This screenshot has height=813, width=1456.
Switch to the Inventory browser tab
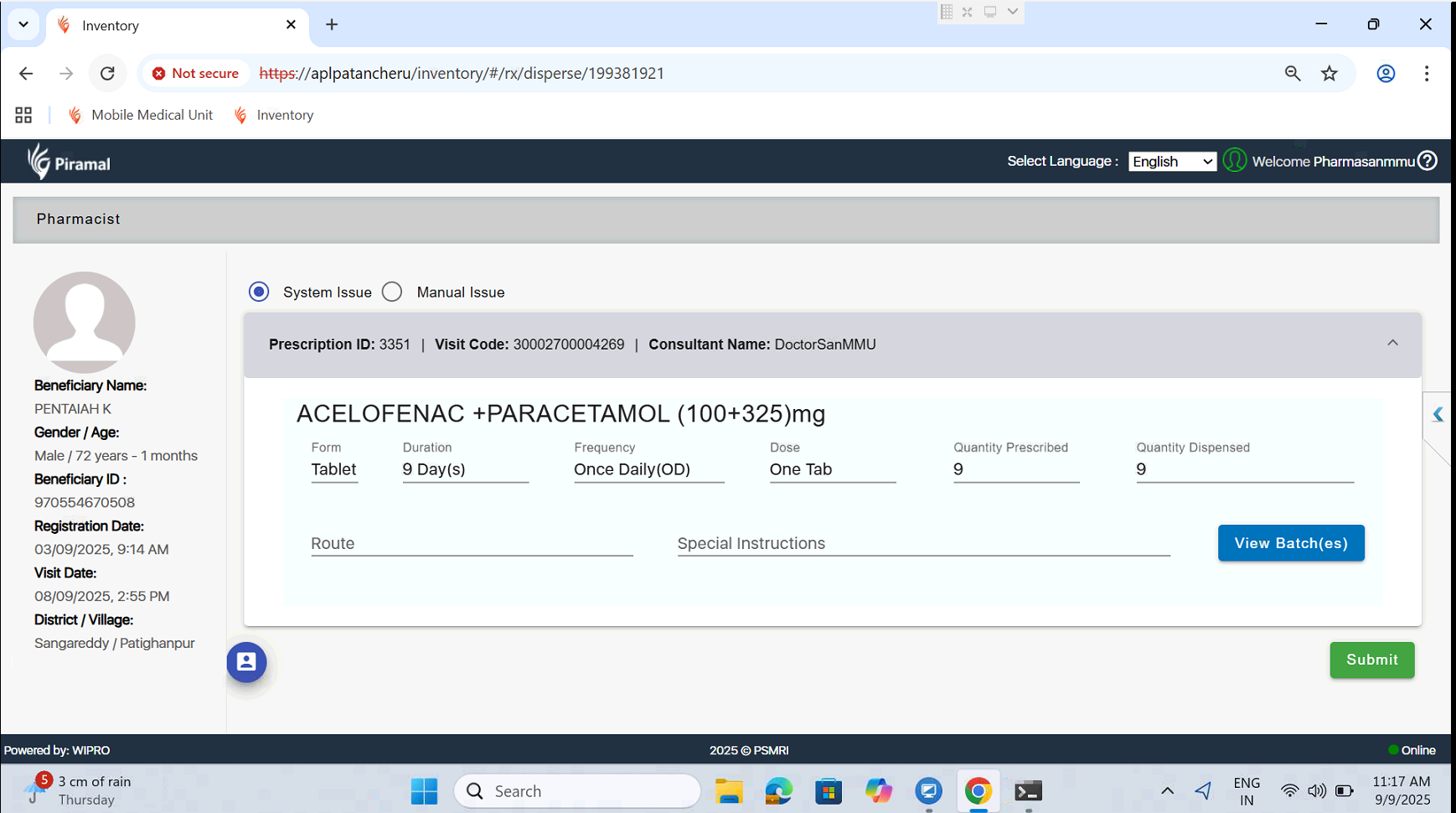click(x=176, y=25)
